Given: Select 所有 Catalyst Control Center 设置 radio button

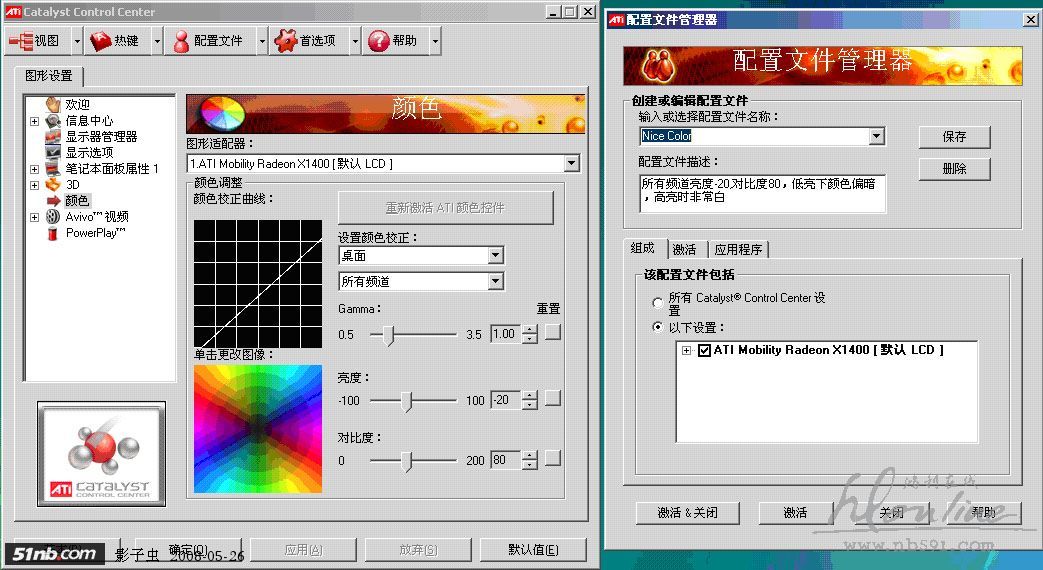Looking at the screenshot, I should pyautogui.click(x=657, y=302).
